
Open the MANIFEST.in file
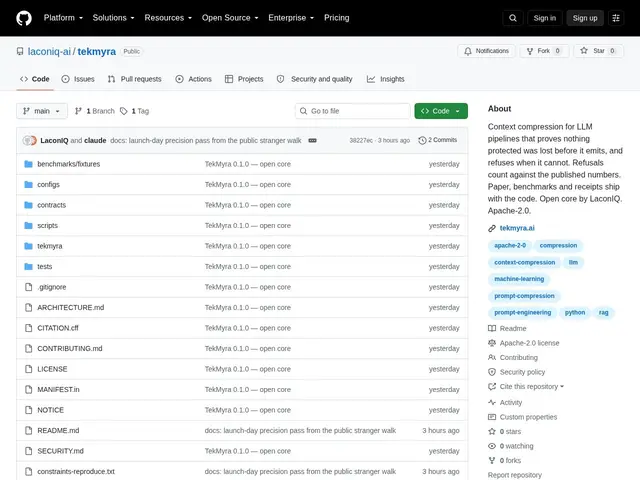pos(58,389)
